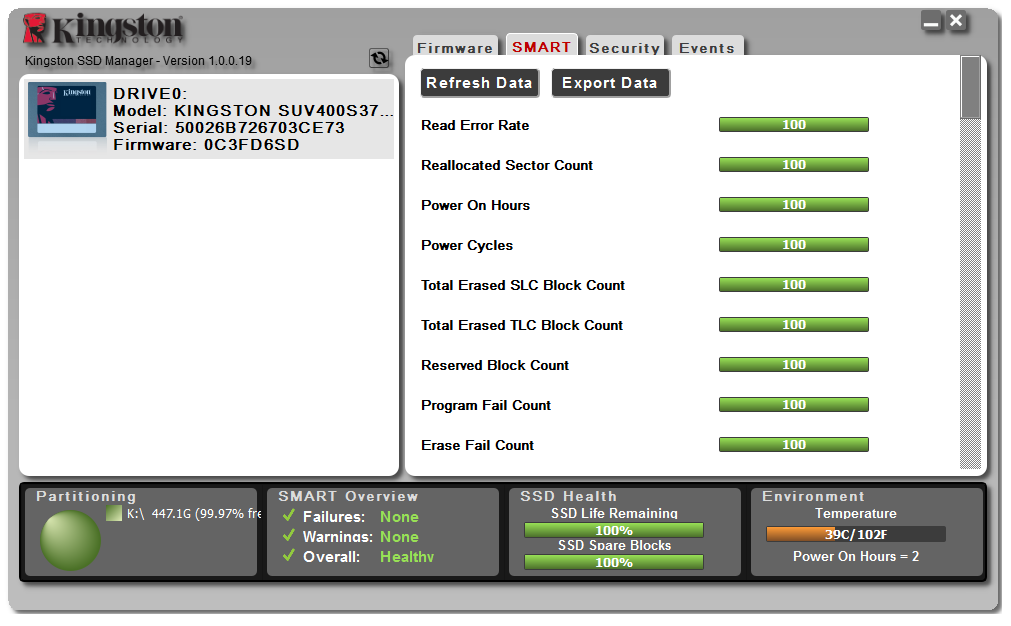Viewport: 1011px width, 626px height.
Task: Click the Warnings green checkmark icon
Action: pyautogui.click(x=289, y=536)
